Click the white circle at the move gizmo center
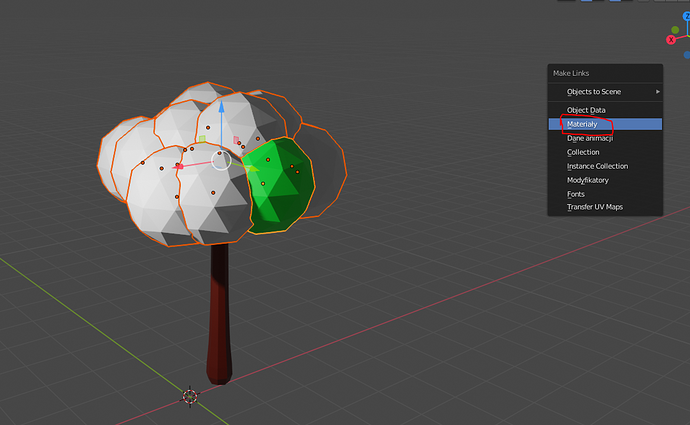 click(x=221, y=160)
